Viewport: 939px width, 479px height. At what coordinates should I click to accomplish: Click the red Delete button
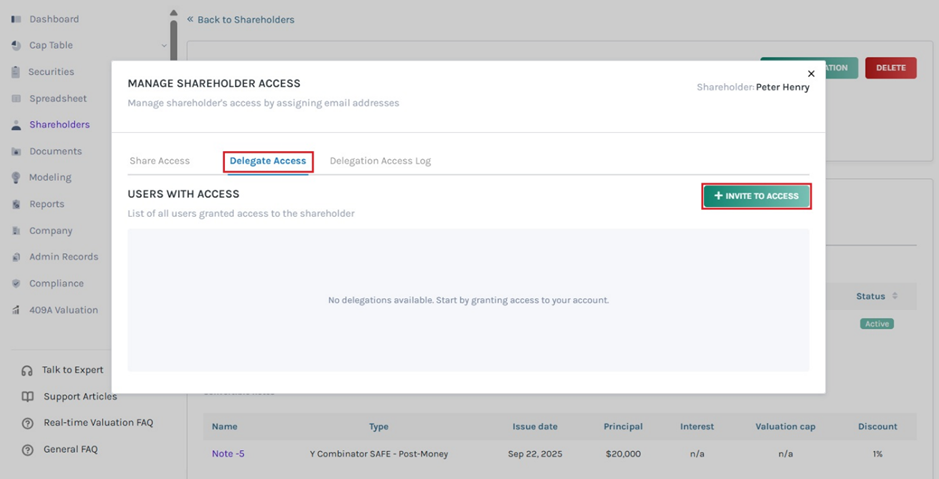(x=890, y=68)
